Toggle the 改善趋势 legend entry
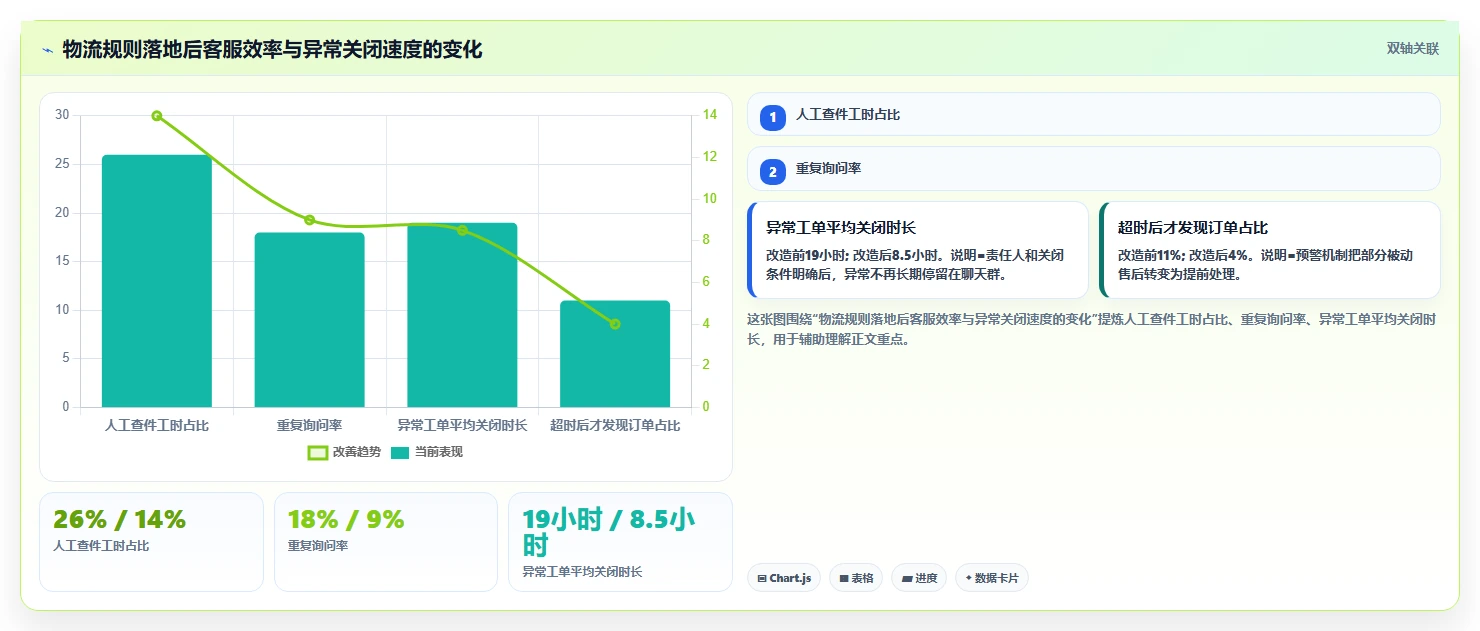 [345, 452]
